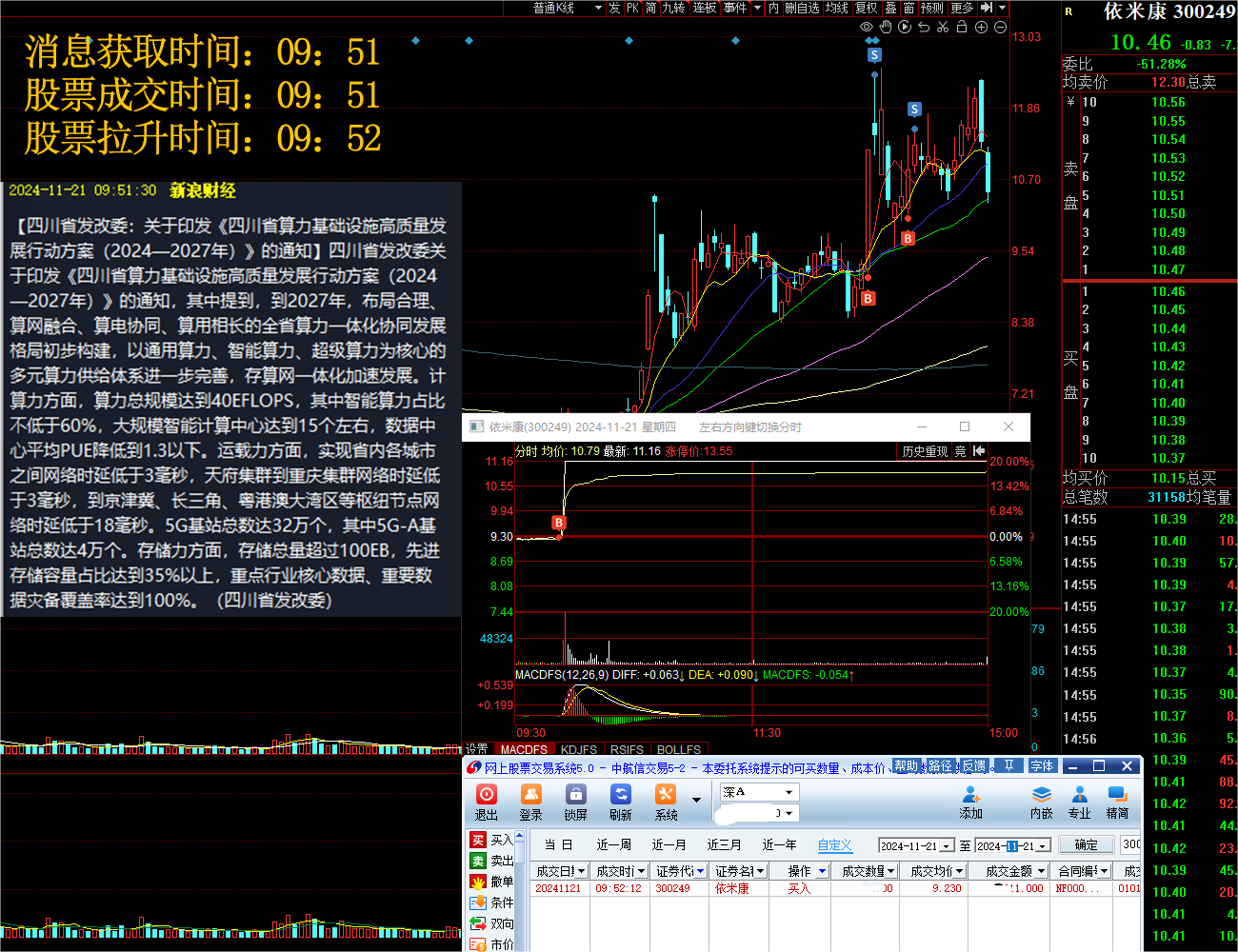Click 删自选 to remove from watchlist

pos(802,8)
